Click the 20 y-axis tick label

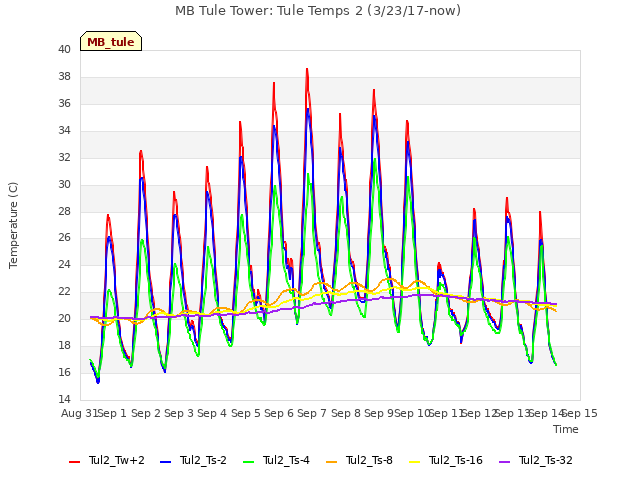pyautogui.click(x=64, y=318)
